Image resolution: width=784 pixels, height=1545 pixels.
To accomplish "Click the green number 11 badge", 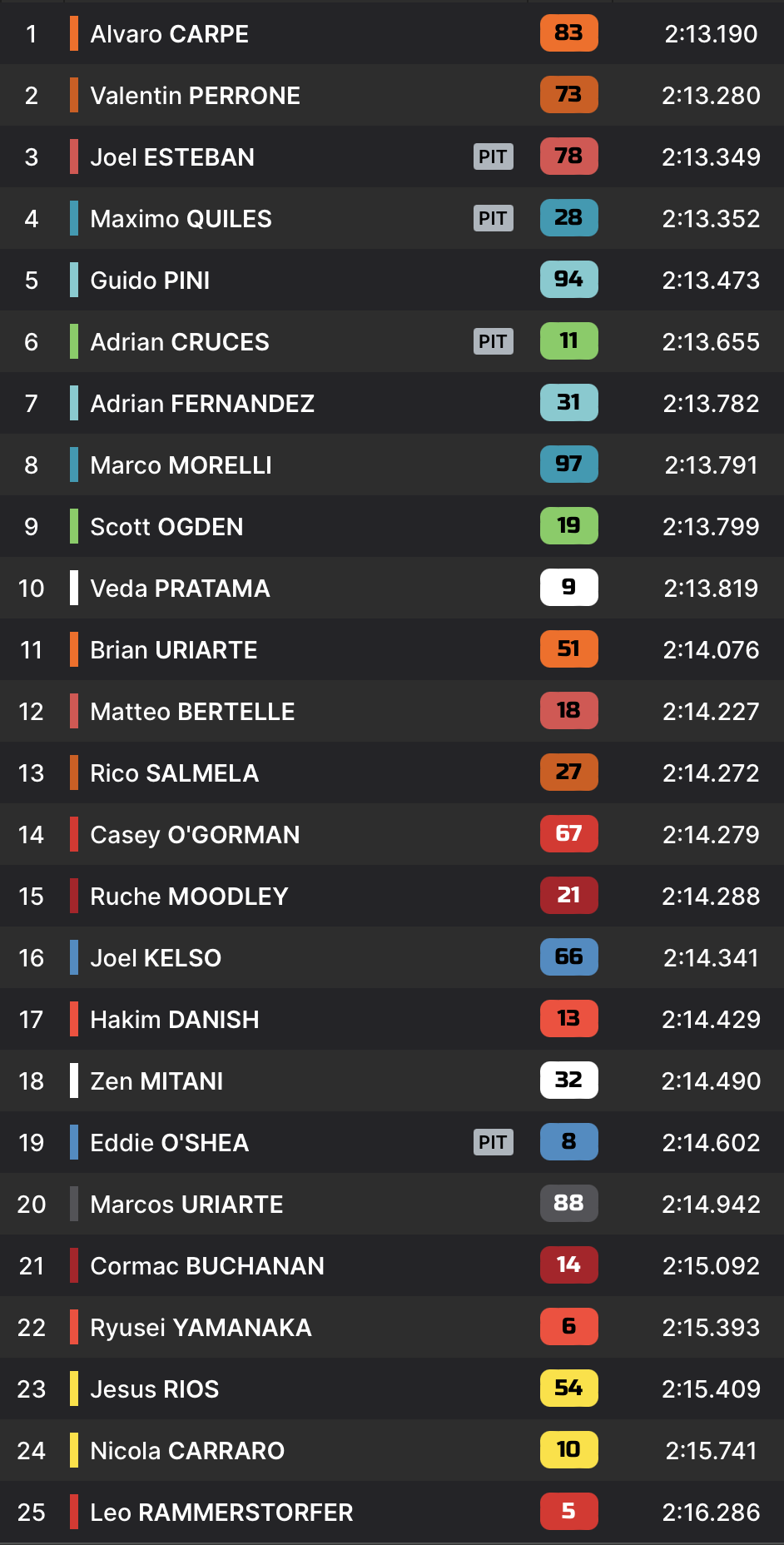I will (568, 341).
